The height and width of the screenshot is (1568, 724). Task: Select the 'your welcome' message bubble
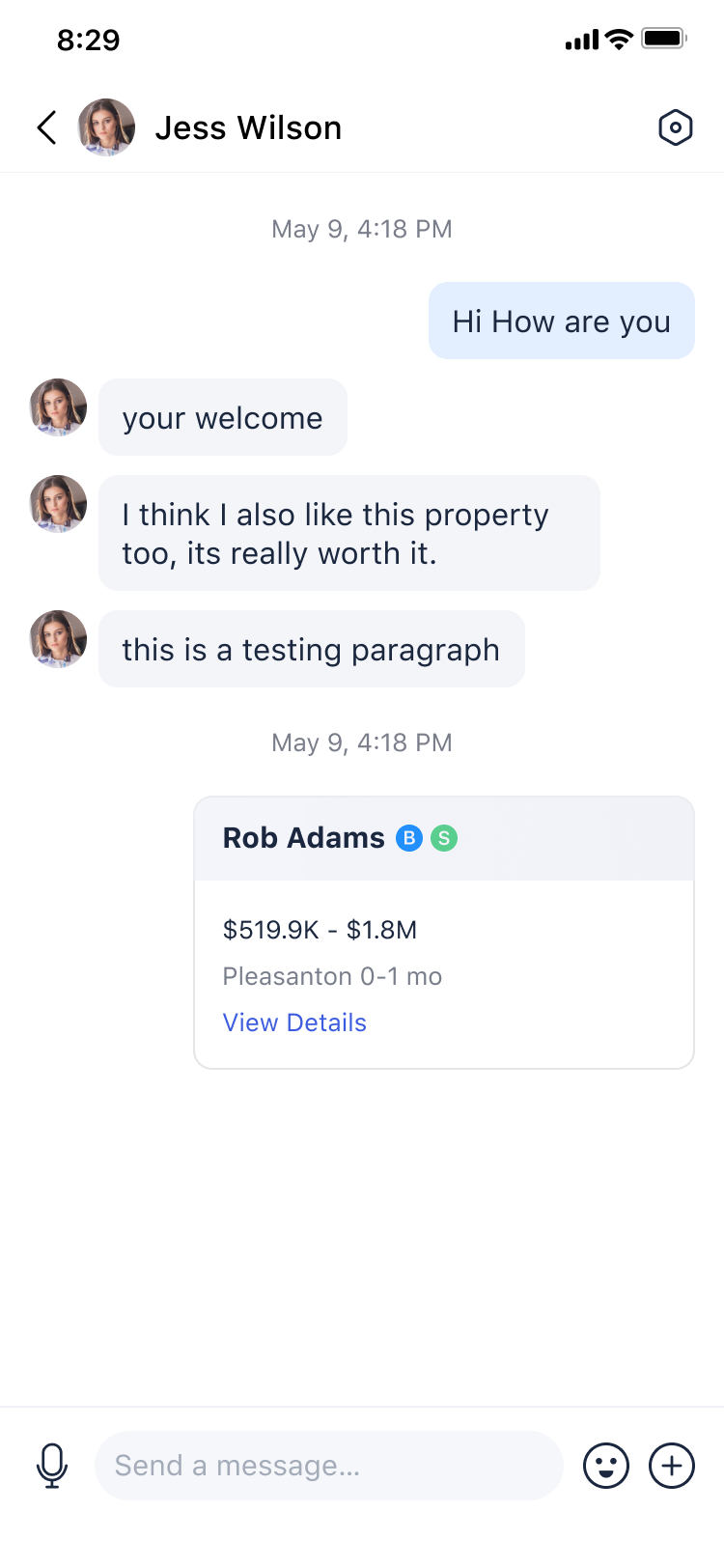222,417
